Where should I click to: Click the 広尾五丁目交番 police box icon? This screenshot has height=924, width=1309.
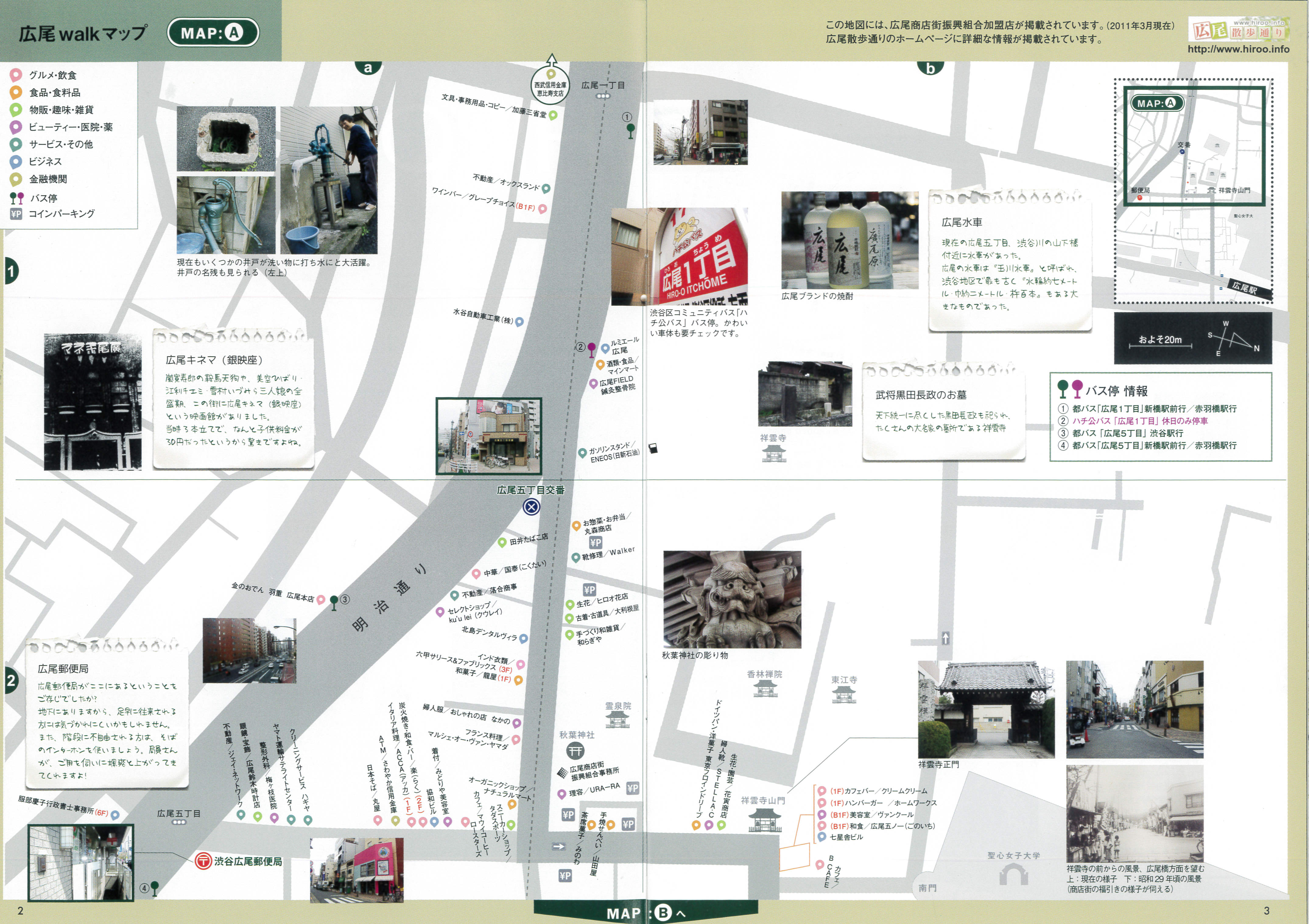[x=531, y=506]
